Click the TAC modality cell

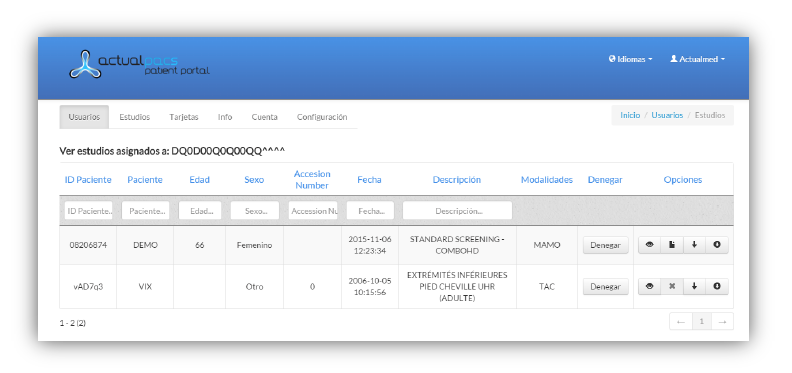pos(547,287)
